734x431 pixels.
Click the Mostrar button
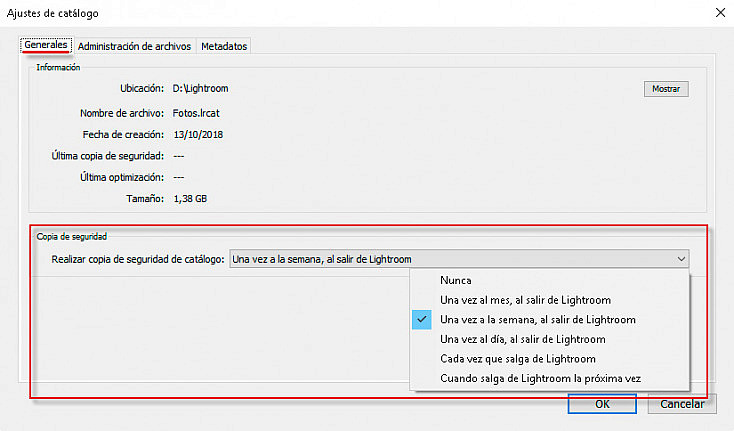click(666, 89)
